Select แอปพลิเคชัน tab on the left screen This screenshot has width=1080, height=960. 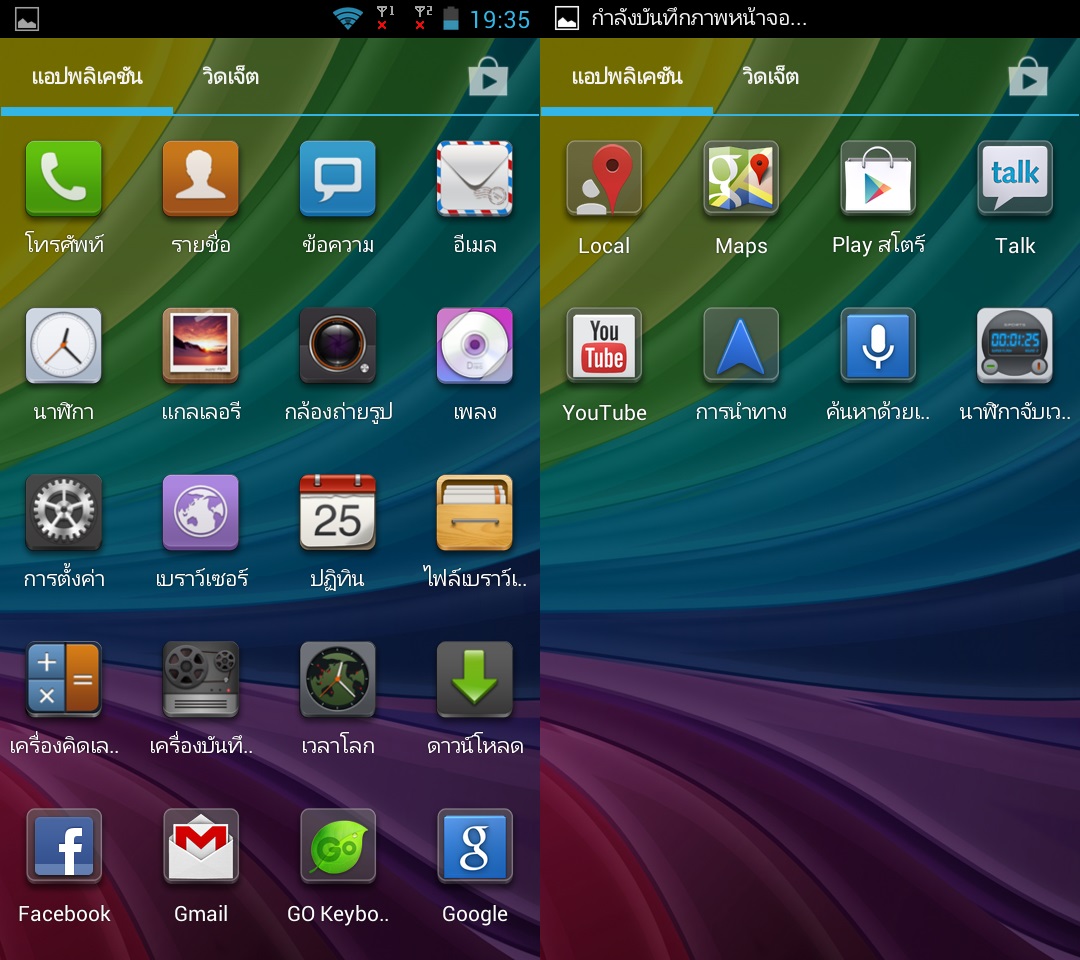pos(87,76)
